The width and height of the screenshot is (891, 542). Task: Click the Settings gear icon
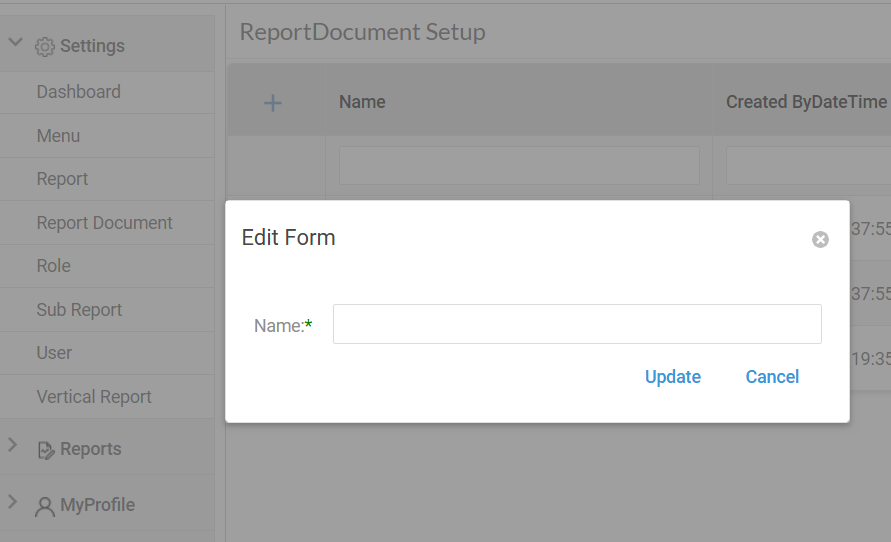[45, 47]
